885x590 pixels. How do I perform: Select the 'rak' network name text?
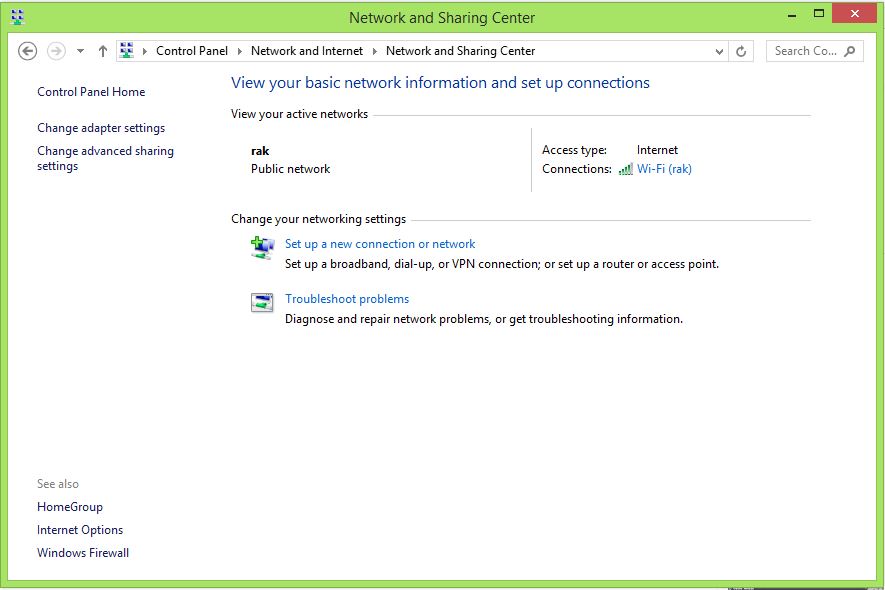point(260,151)
